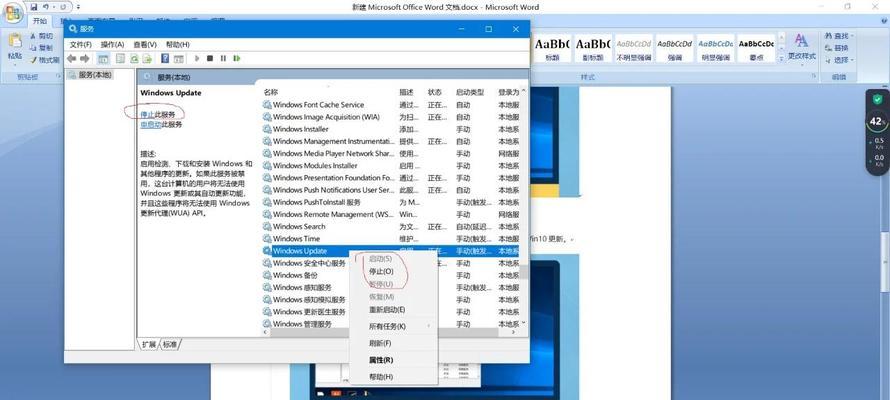The image size is (890, 400).
Task: Select the Windows Font Cache Service row
Action: click(x=391, y=104)
